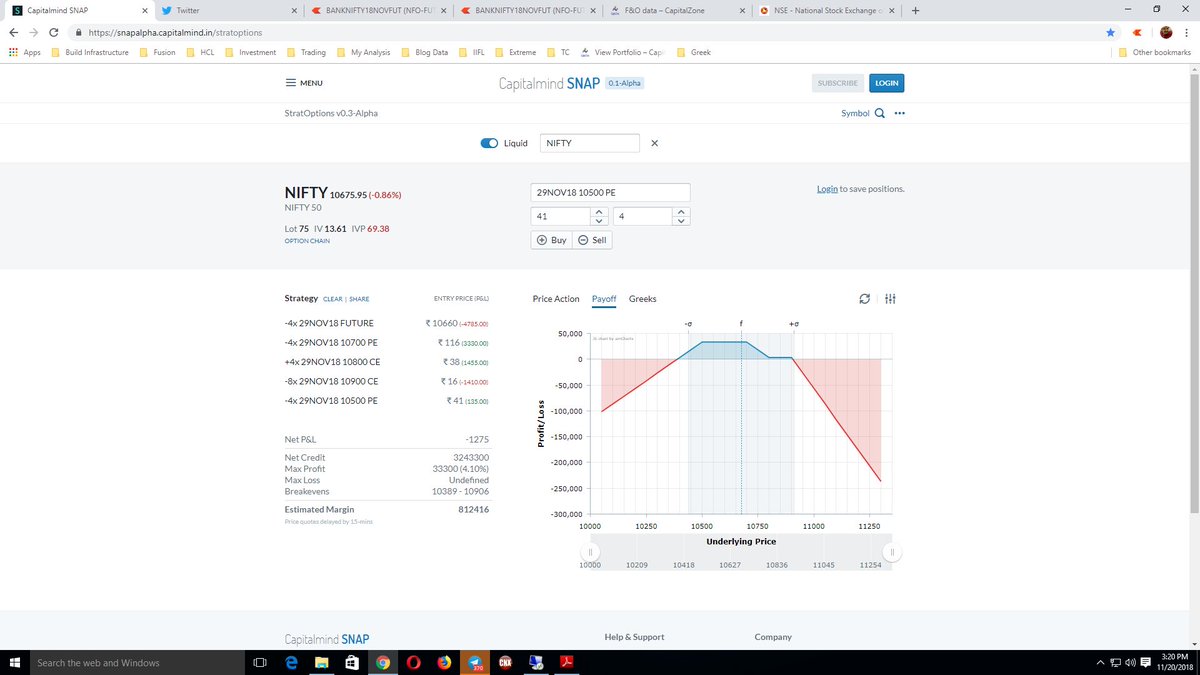
Task: Click Capitalmind SNAP header logo
Action: click(549, 83)
